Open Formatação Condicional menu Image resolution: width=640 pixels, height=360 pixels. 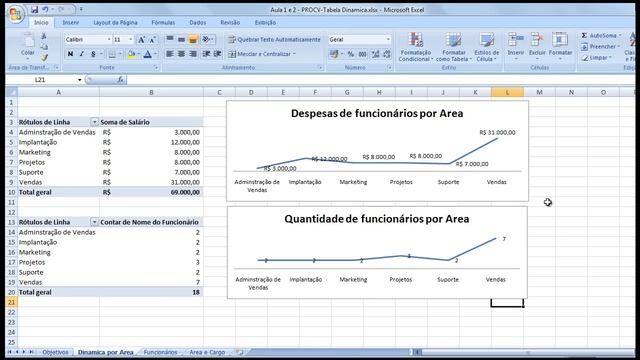tap(416, 47)
